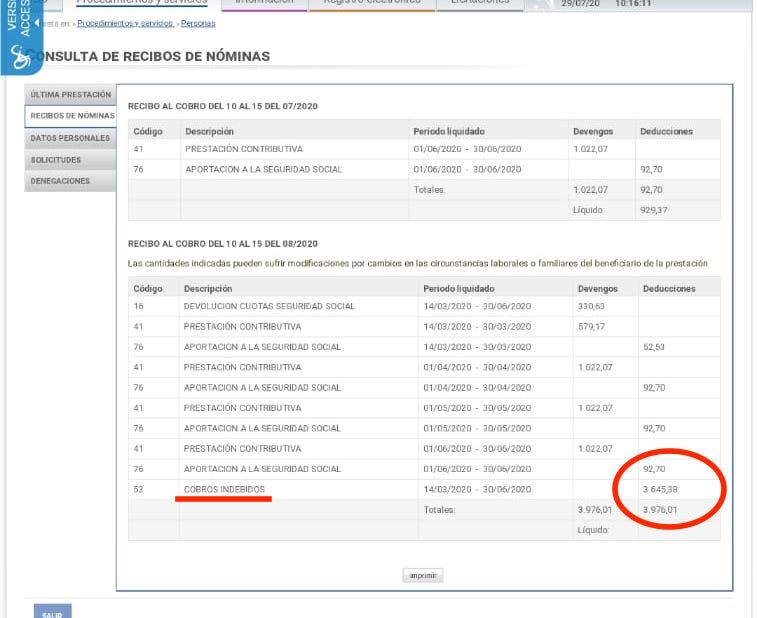Click the Devengos amount 330,63
The image size is (757, 618).
click(591, 306)
